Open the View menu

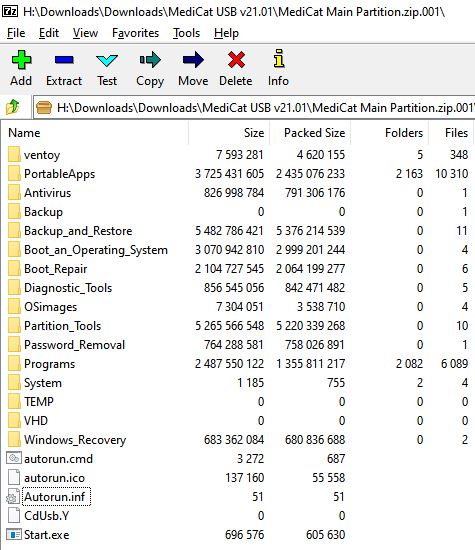85,33
